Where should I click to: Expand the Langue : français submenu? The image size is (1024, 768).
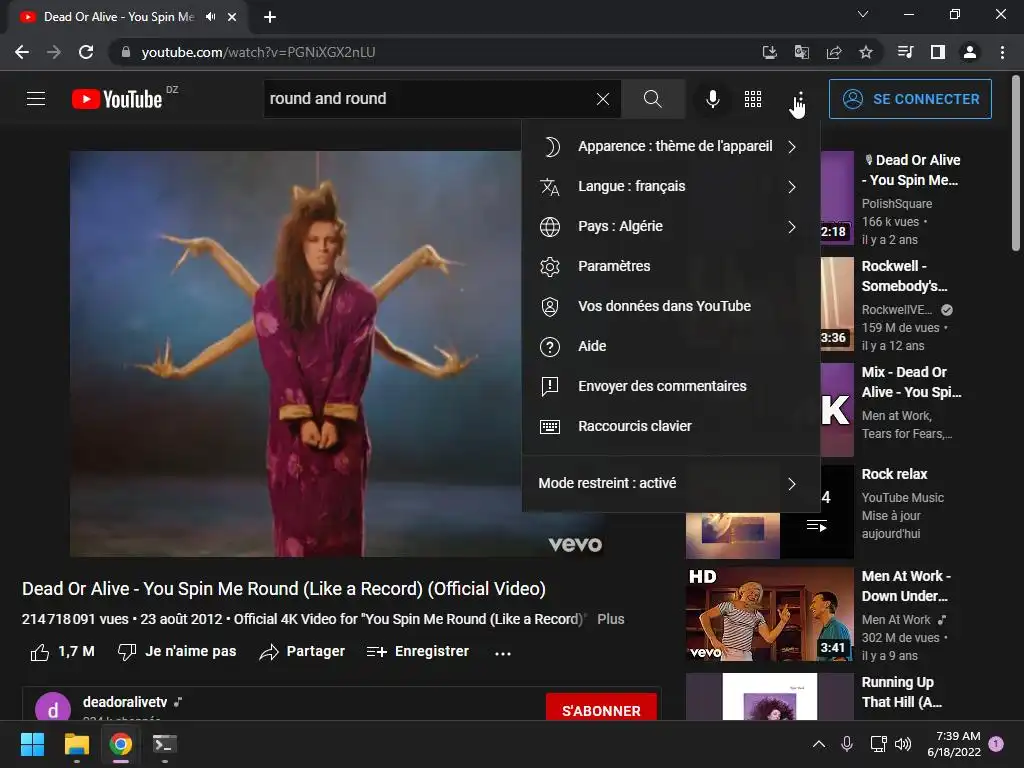point(671,186)
